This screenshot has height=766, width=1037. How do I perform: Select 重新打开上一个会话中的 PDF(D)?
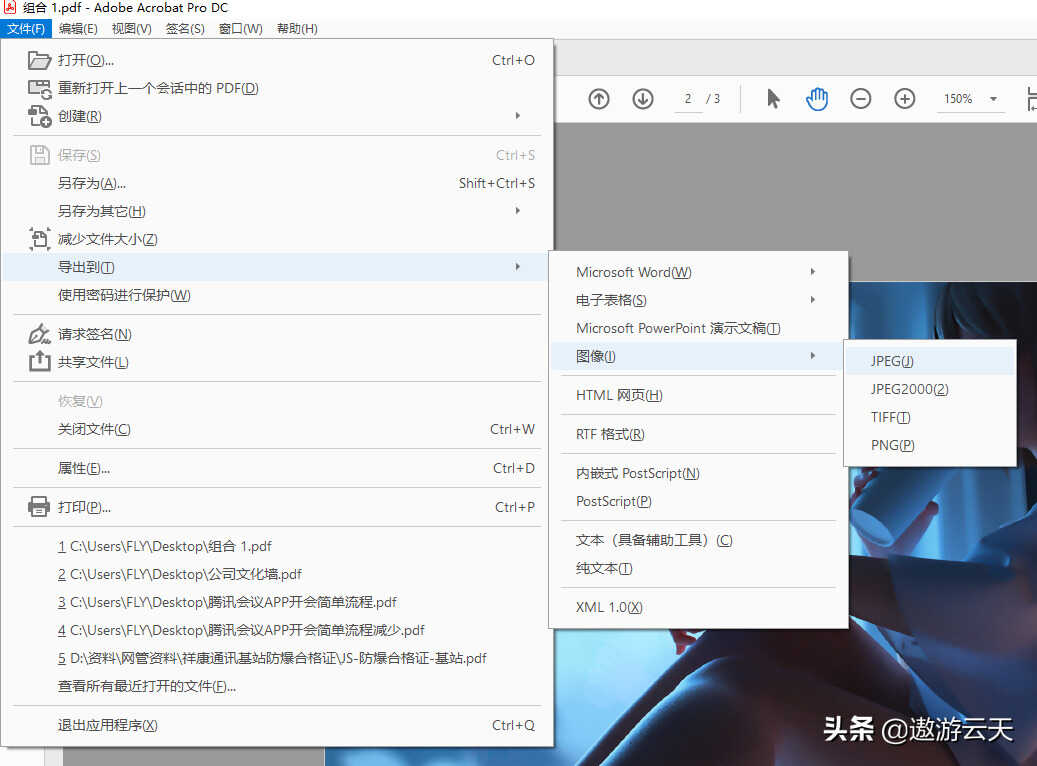(276, 88)
